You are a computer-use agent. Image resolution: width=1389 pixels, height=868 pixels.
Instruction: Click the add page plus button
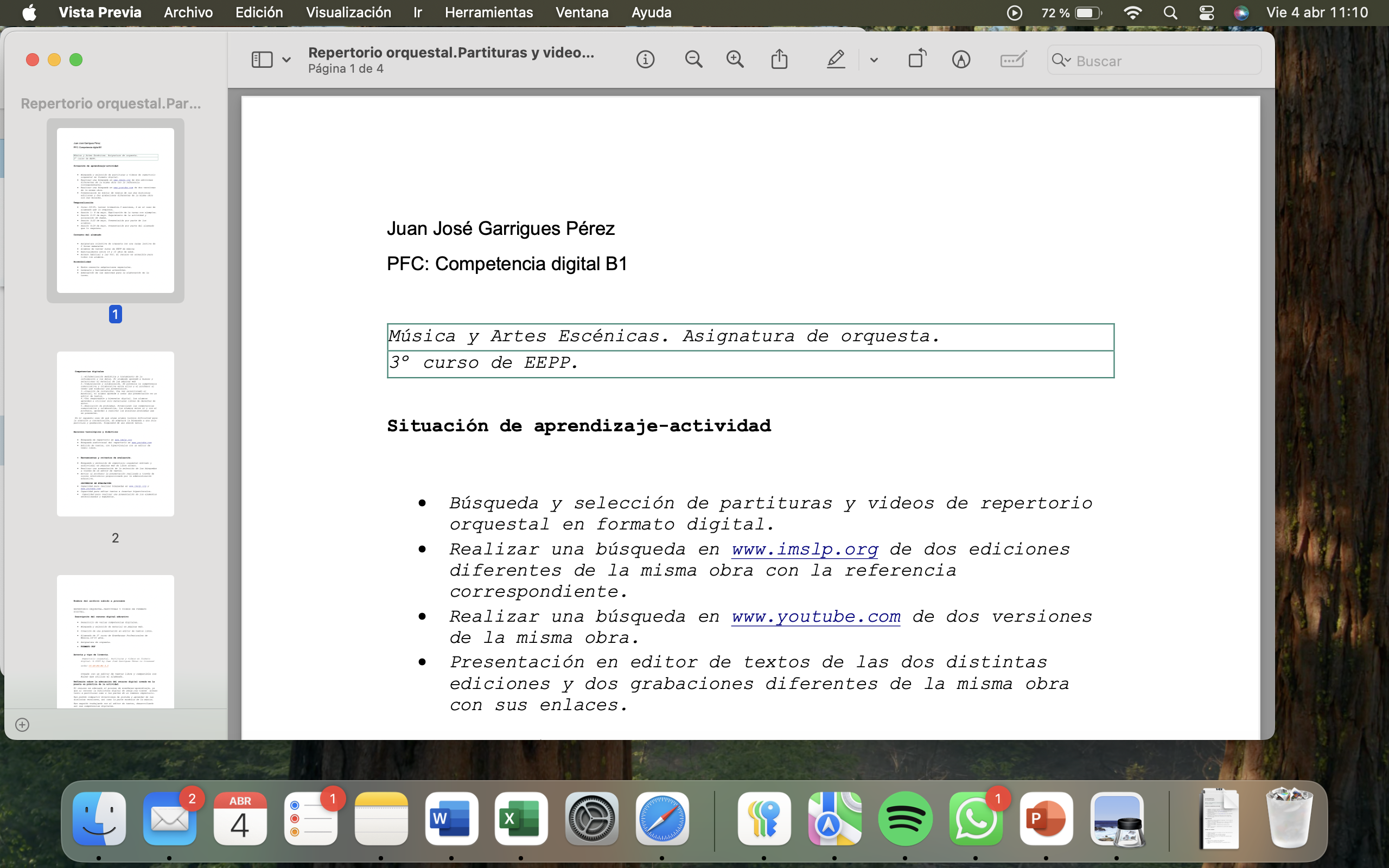coord(22,724)
